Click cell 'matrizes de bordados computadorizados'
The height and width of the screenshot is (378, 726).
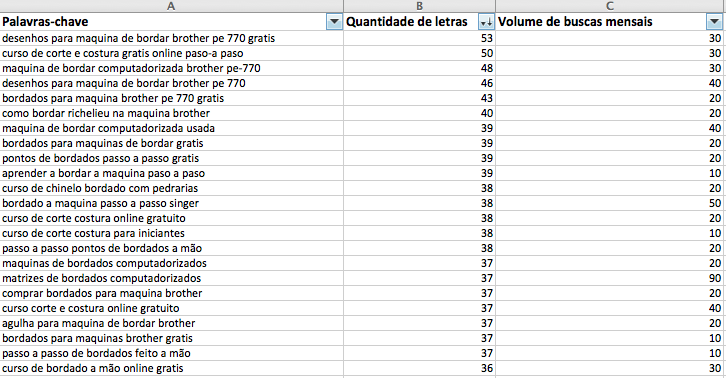click(171, 278)
